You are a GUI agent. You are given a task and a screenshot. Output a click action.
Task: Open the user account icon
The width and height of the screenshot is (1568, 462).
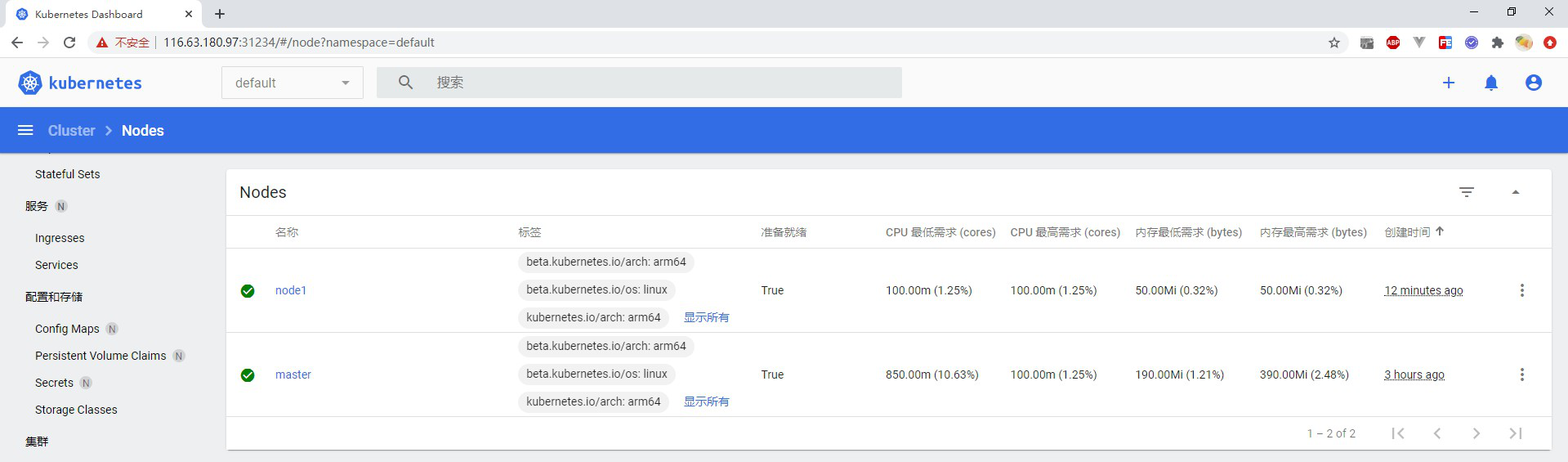[x=1534, y=83]
